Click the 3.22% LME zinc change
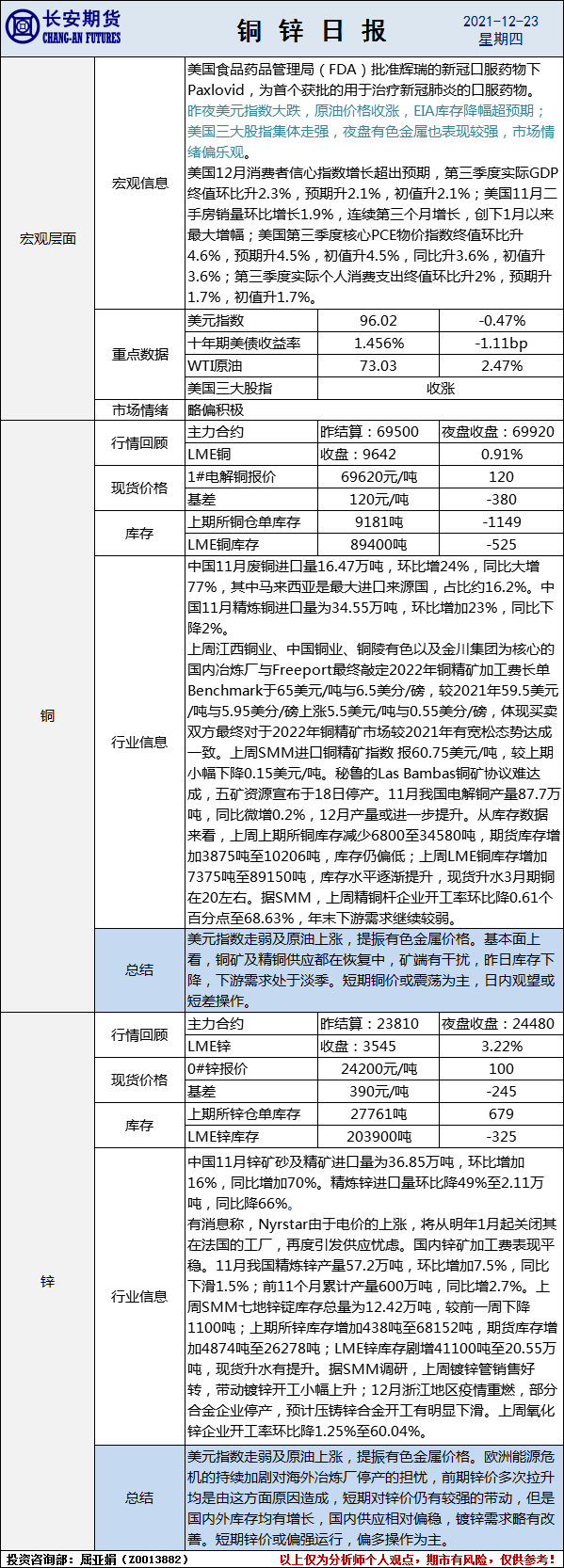564x1568 pixels. [501, 1046]
